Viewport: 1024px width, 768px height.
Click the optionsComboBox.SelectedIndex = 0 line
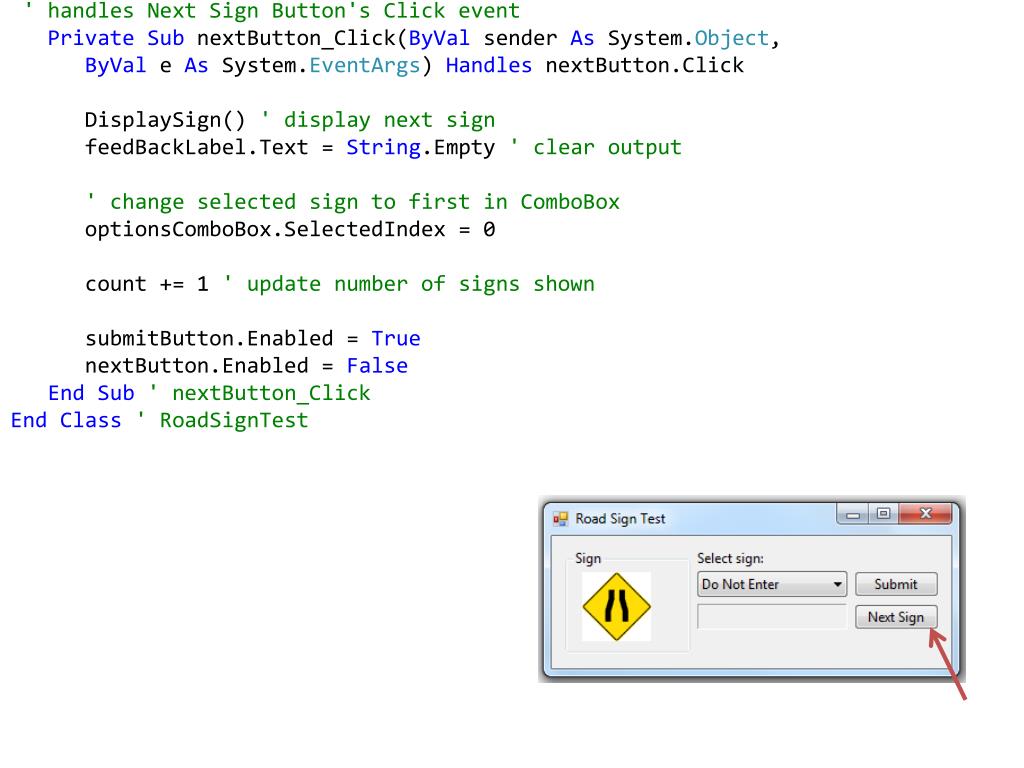click(x=290, y=229)
